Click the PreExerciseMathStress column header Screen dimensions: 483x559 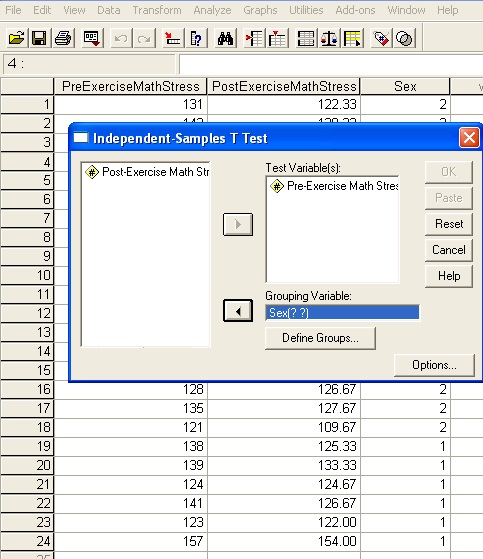(130, 86)
